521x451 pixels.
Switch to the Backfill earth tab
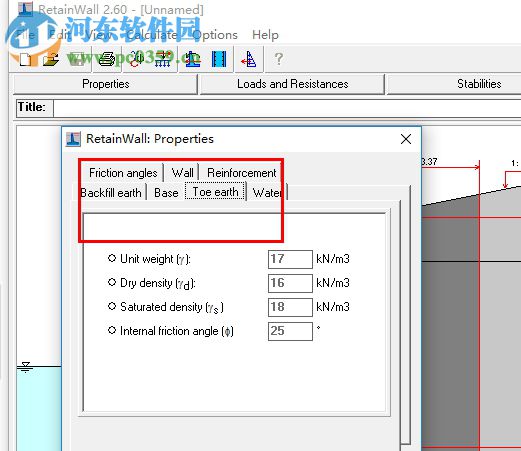pyautogui.click(x=111, y=193)
